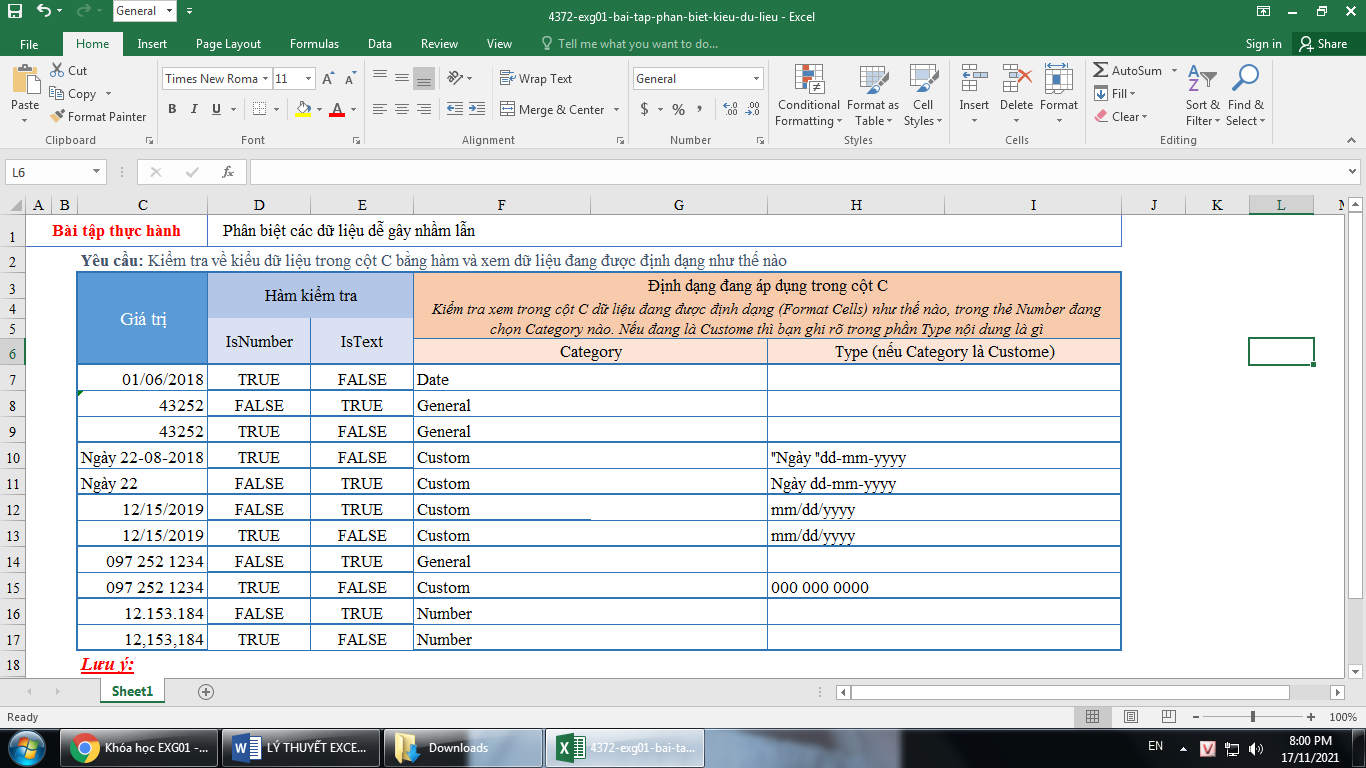Open the Name Box dropdown arrow
Viewport: 1366px width, 768px height.
click(96, 172)
